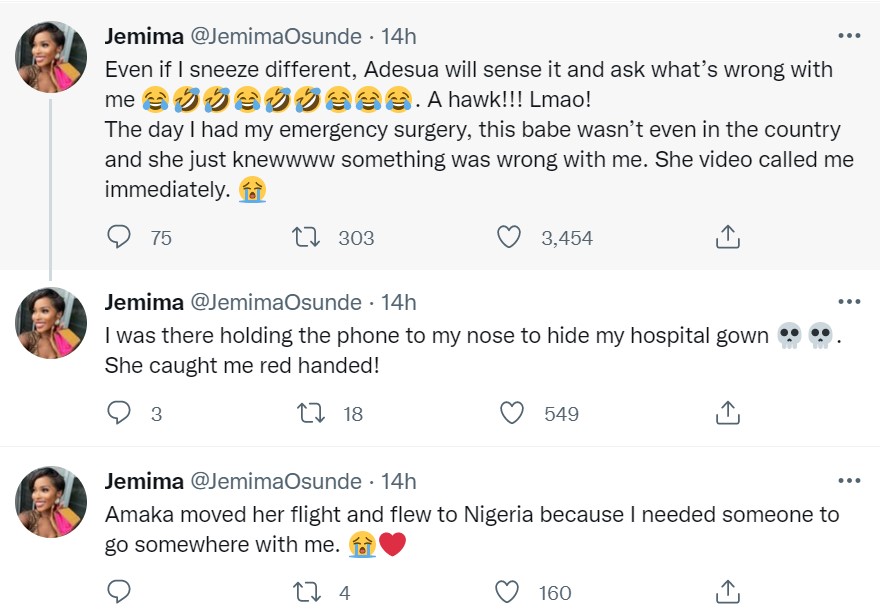Open more options on the Amaka tweet

click(x=849, y=480)
